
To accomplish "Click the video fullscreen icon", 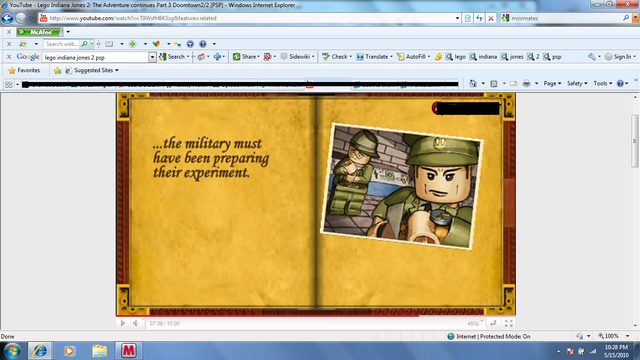I will click(x=509, y=323).
